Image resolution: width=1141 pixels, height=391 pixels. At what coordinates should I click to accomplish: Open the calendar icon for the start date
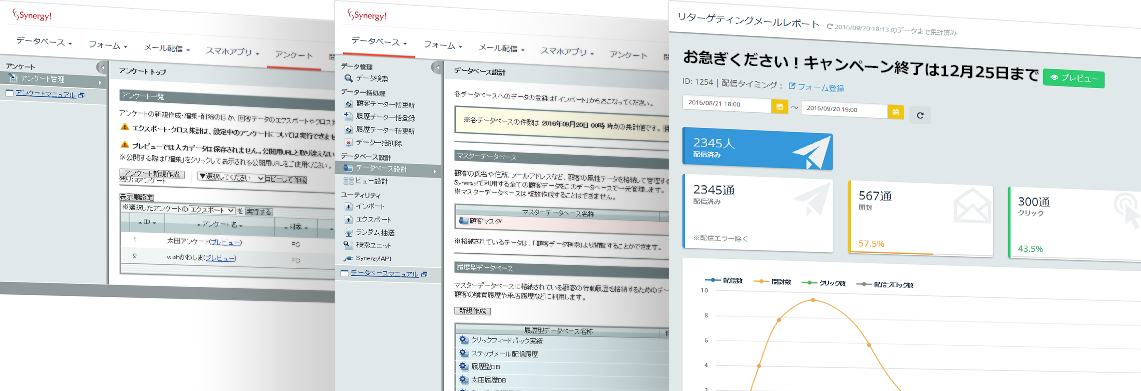click(780, 107)
